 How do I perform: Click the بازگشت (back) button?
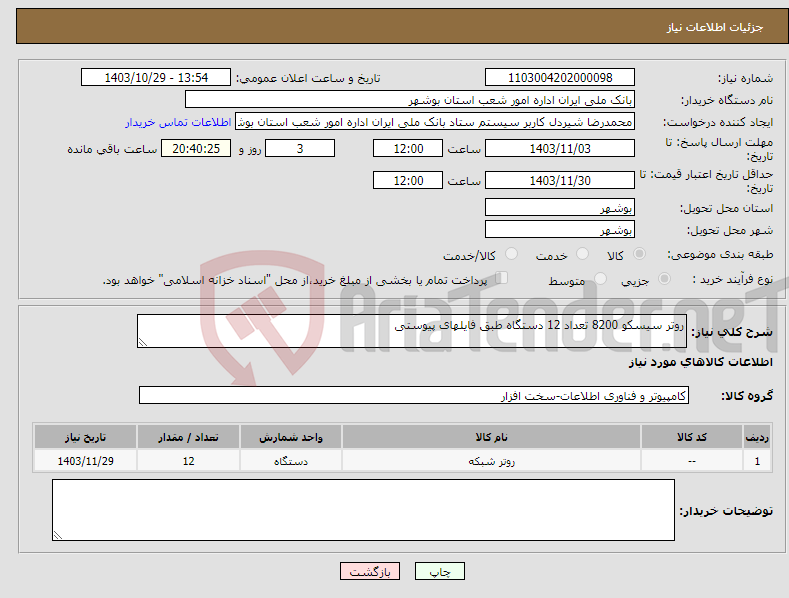click(370, 571)
